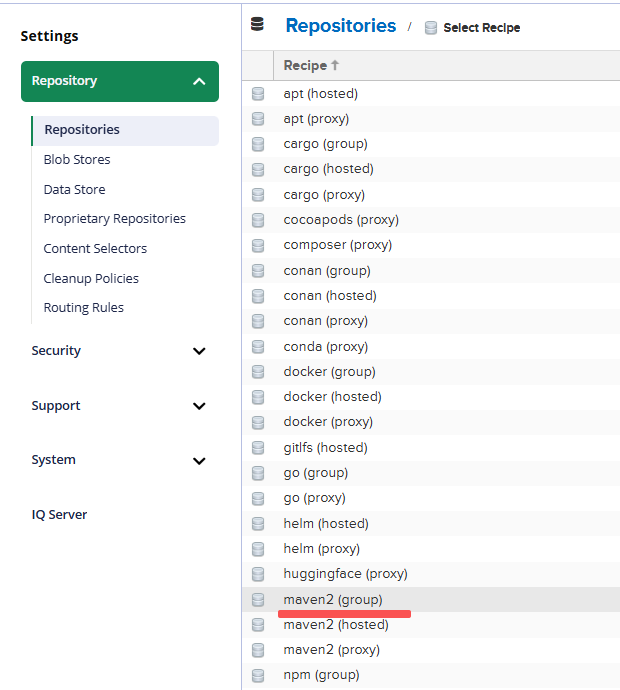Click the icon for apt (proxy)

tap(258, 119)
